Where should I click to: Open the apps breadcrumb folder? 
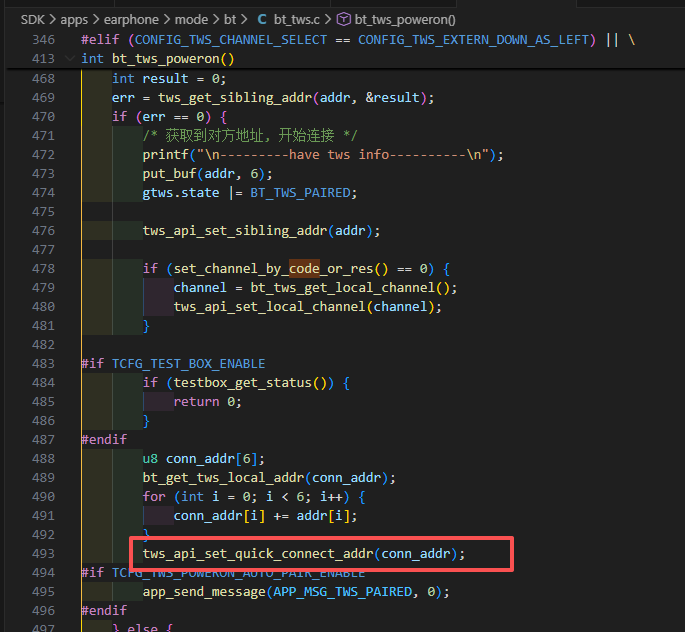click(x=74, y=20)
